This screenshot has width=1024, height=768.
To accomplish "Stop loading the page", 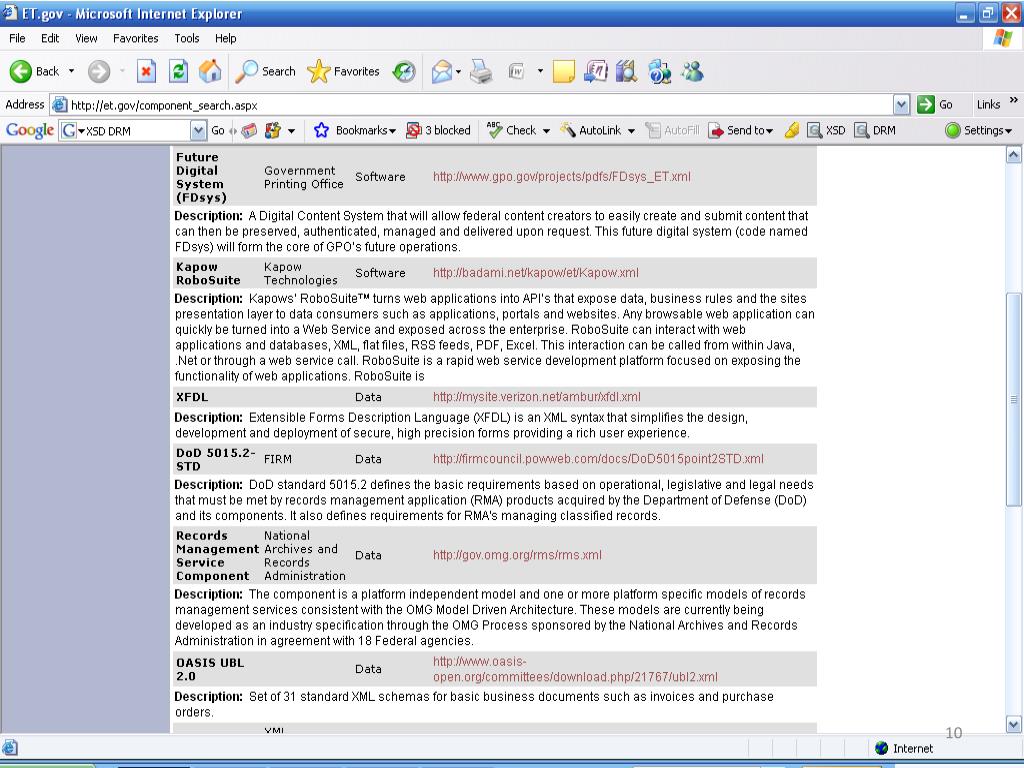I will (x=146, y=71).
